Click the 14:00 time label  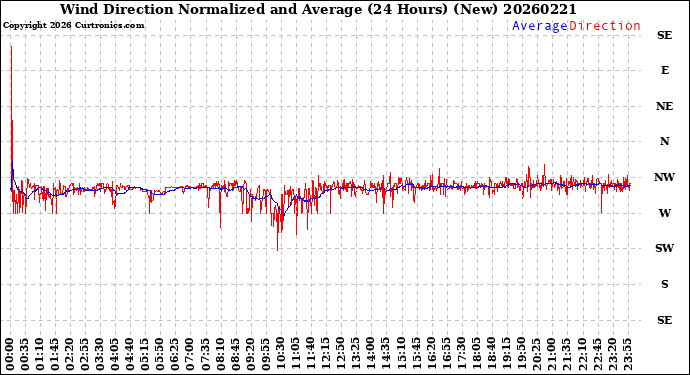click(371, 355)
